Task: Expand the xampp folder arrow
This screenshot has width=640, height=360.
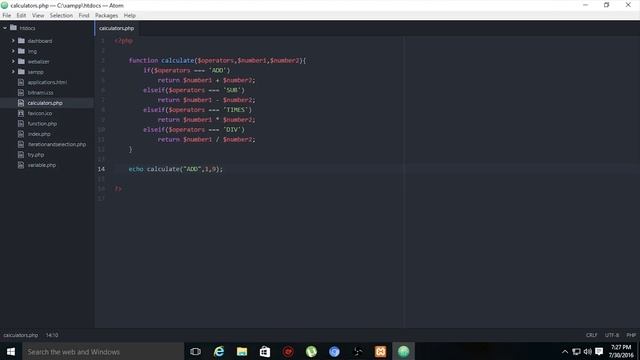Action: pos(13,72)
